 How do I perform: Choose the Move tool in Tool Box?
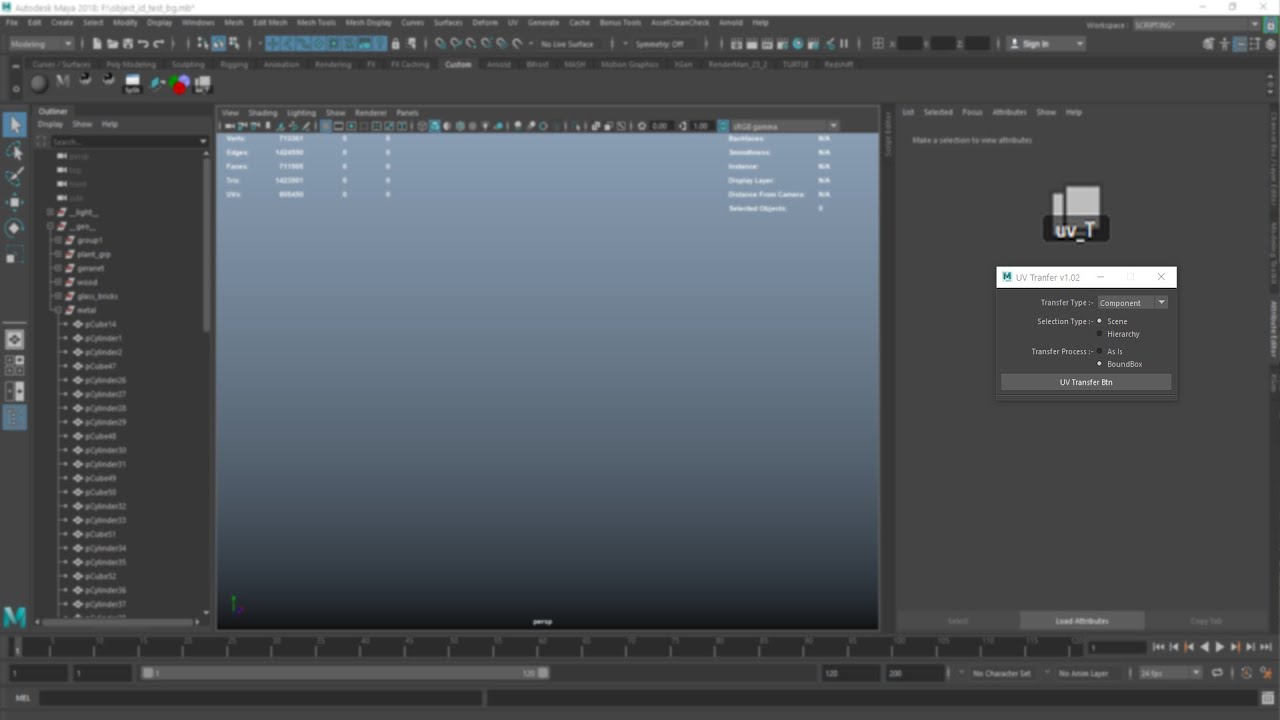[x=14, y=203]
